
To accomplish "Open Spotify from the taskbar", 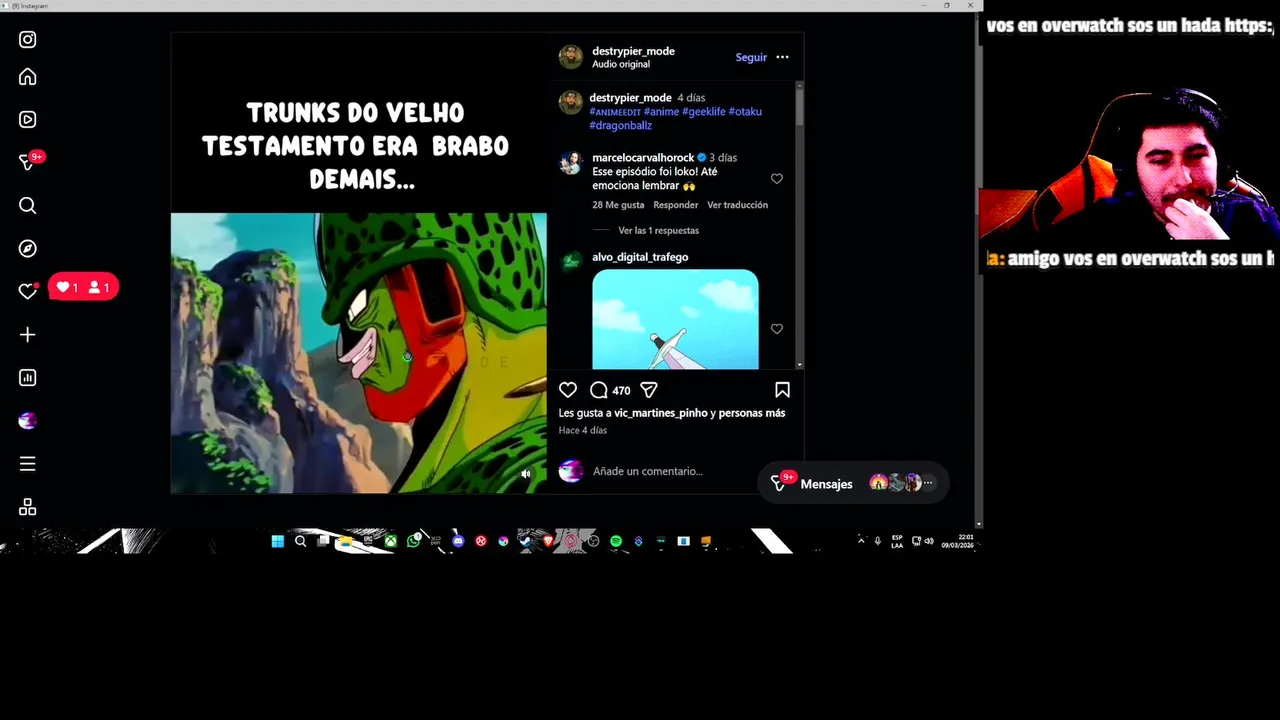I will click(616, 541).
